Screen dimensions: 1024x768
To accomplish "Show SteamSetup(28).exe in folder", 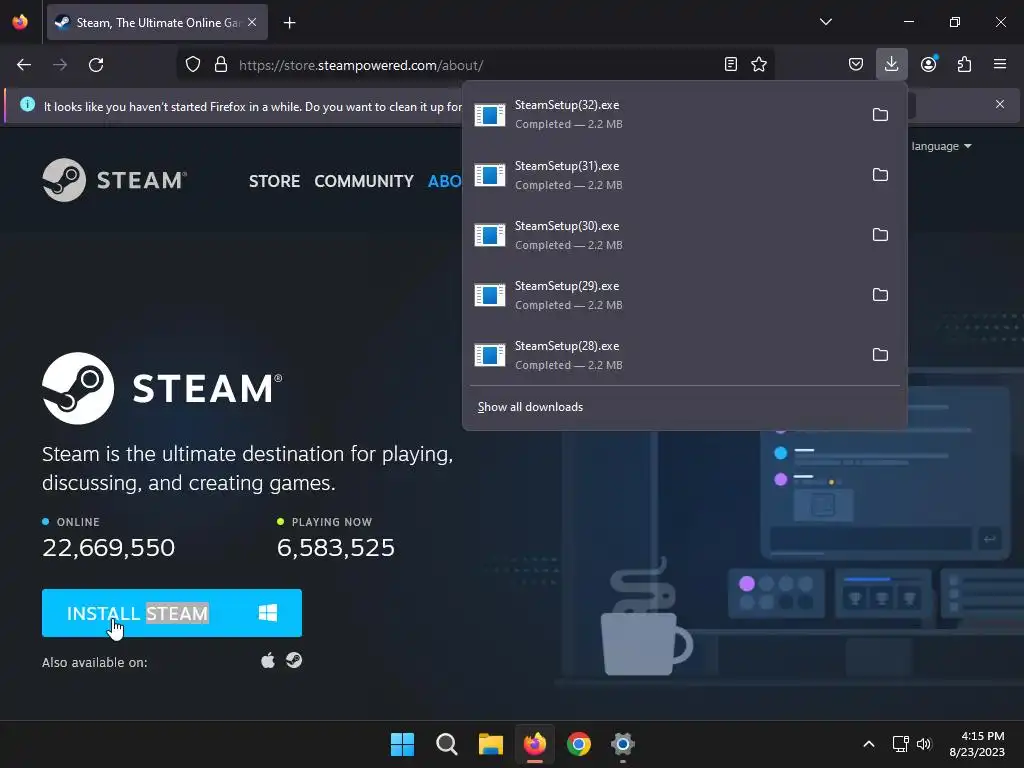I will pyautogui.click(x=880, y=355).
